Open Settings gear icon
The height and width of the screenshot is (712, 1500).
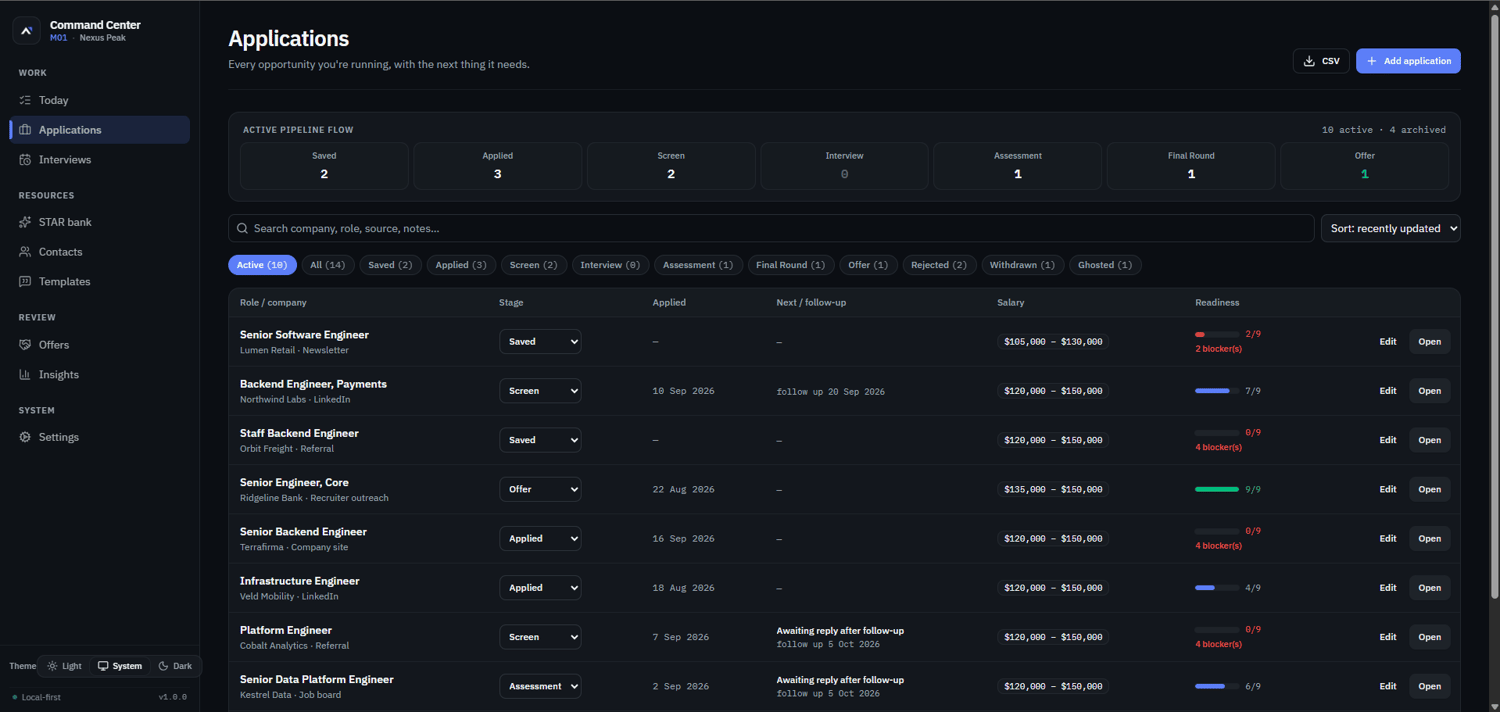coord(25,437)
